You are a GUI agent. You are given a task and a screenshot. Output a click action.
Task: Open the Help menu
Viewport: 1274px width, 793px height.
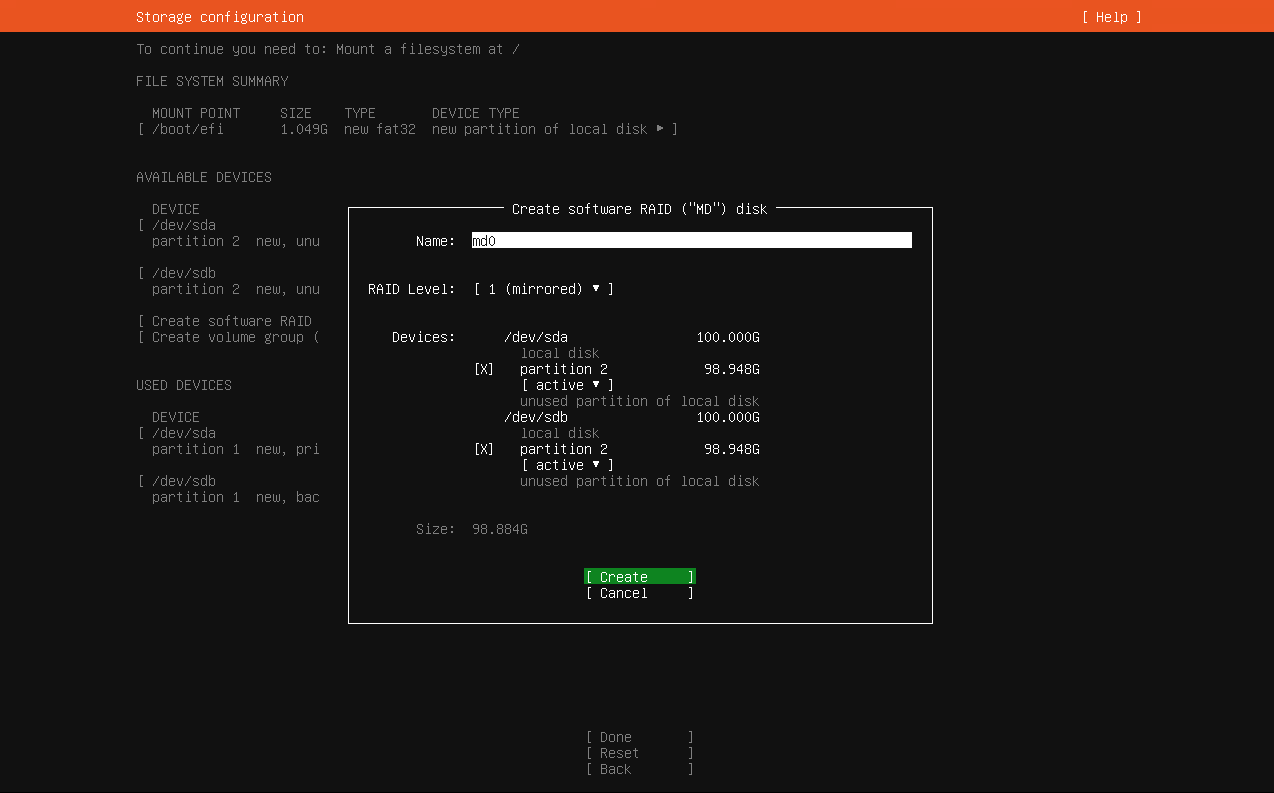pos(1112,17)
